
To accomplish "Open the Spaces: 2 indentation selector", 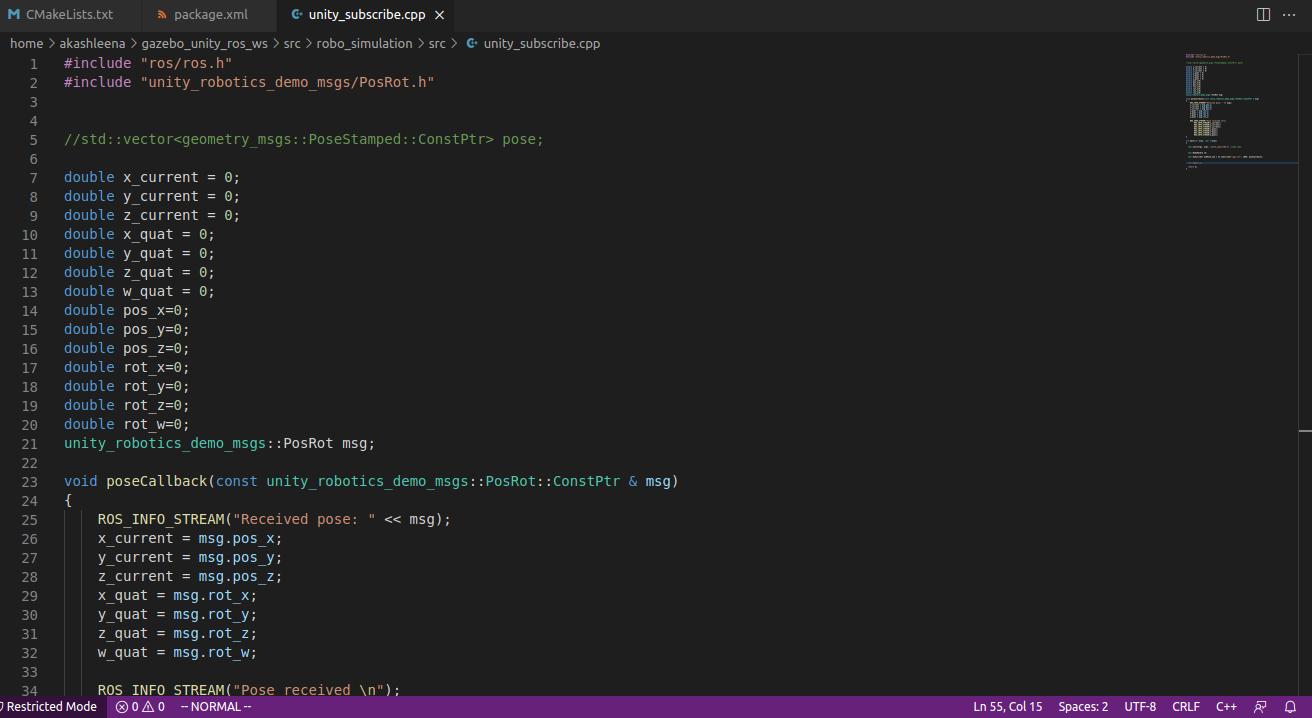I will point(1083,706).
